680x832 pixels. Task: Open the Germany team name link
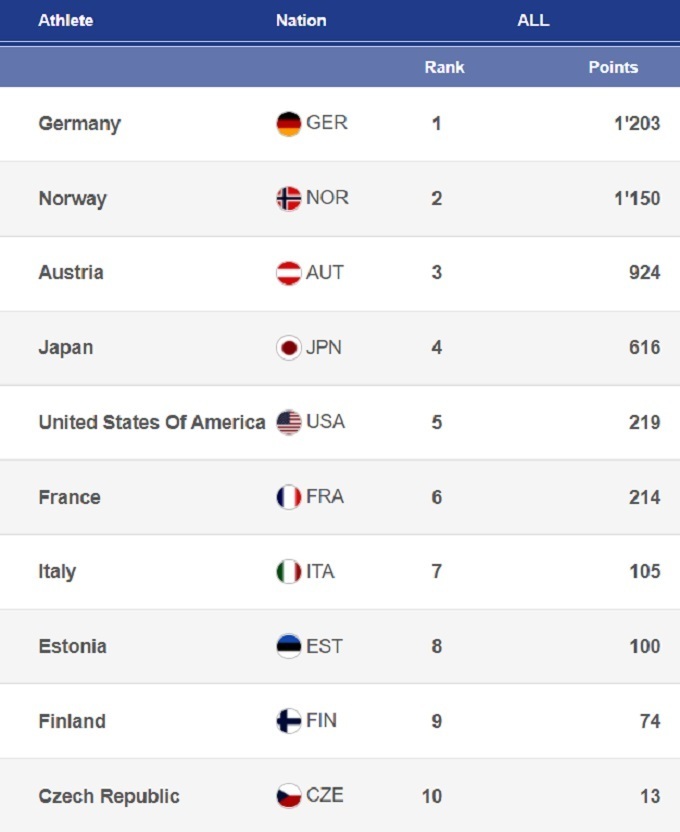click(79, 124)
